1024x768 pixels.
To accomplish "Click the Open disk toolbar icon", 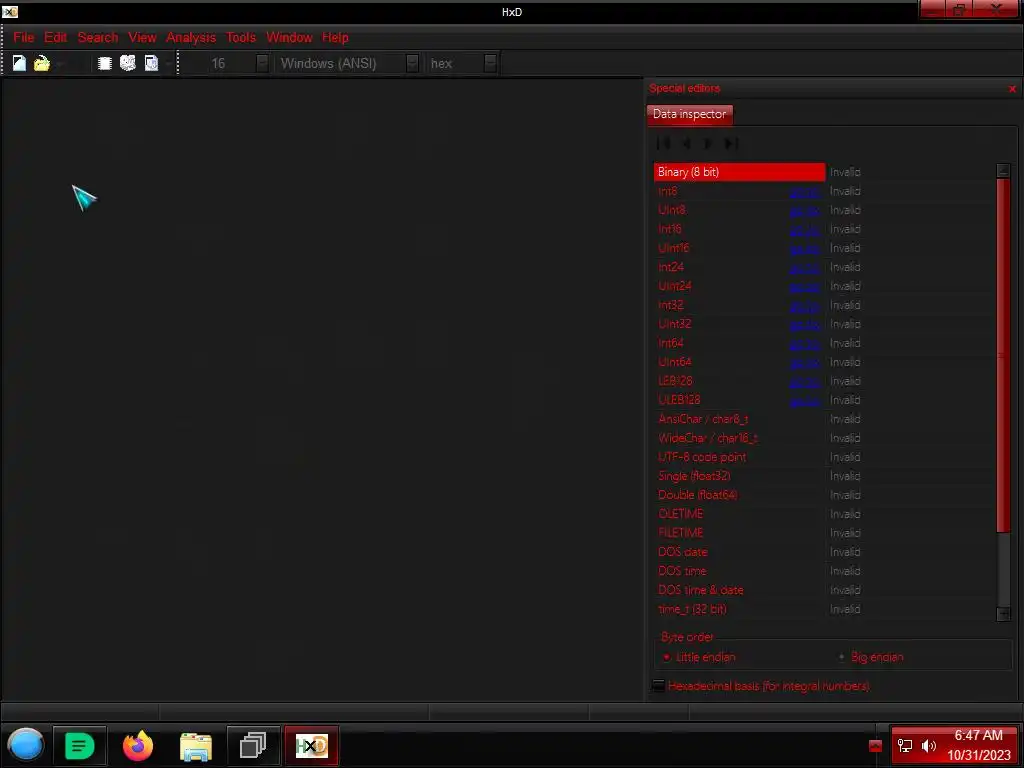I will (x=128, y=63).
